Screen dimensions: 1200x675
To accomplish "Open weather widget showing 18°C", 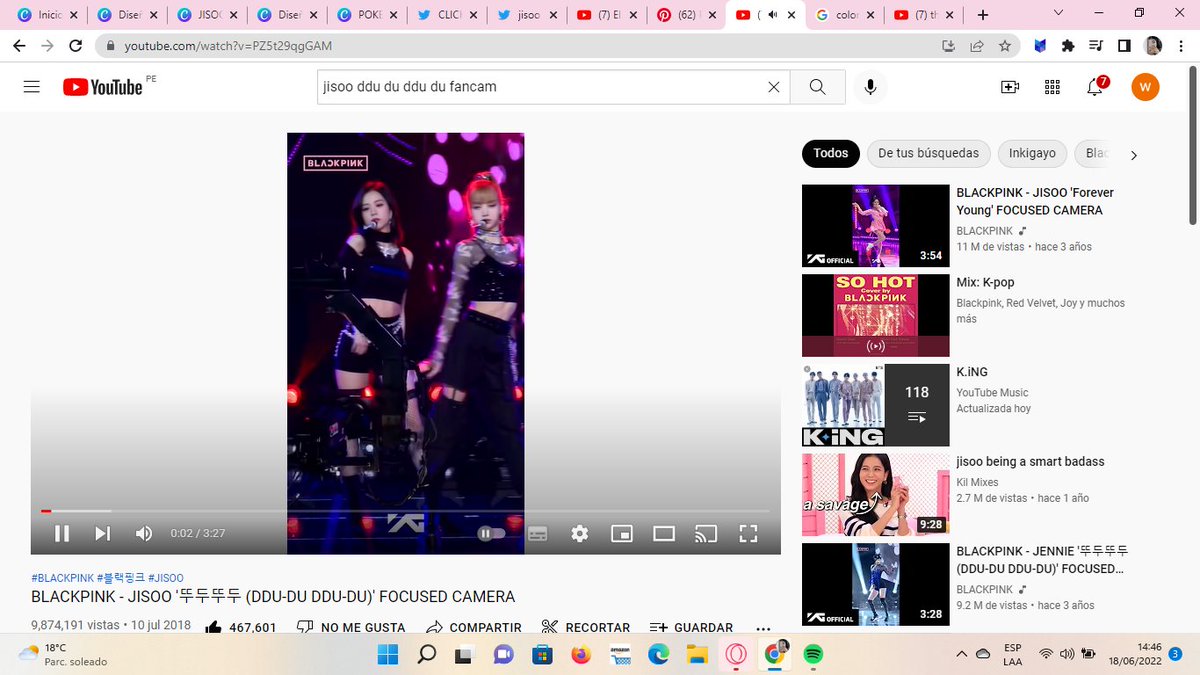I will [63, 654].
